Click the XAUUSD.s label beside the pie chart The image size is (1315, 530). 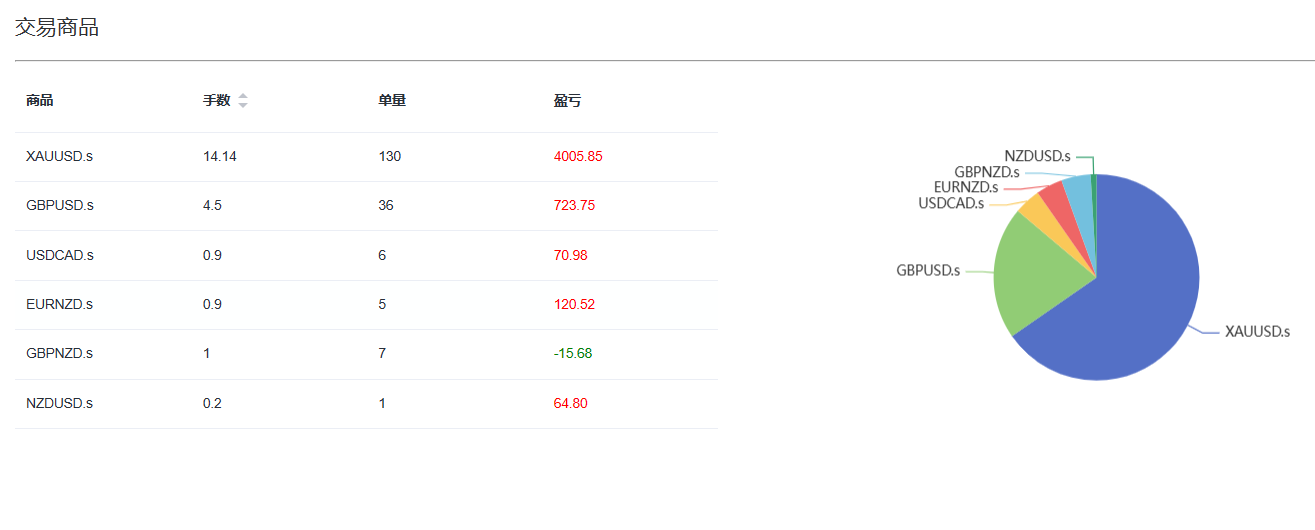1257,332
